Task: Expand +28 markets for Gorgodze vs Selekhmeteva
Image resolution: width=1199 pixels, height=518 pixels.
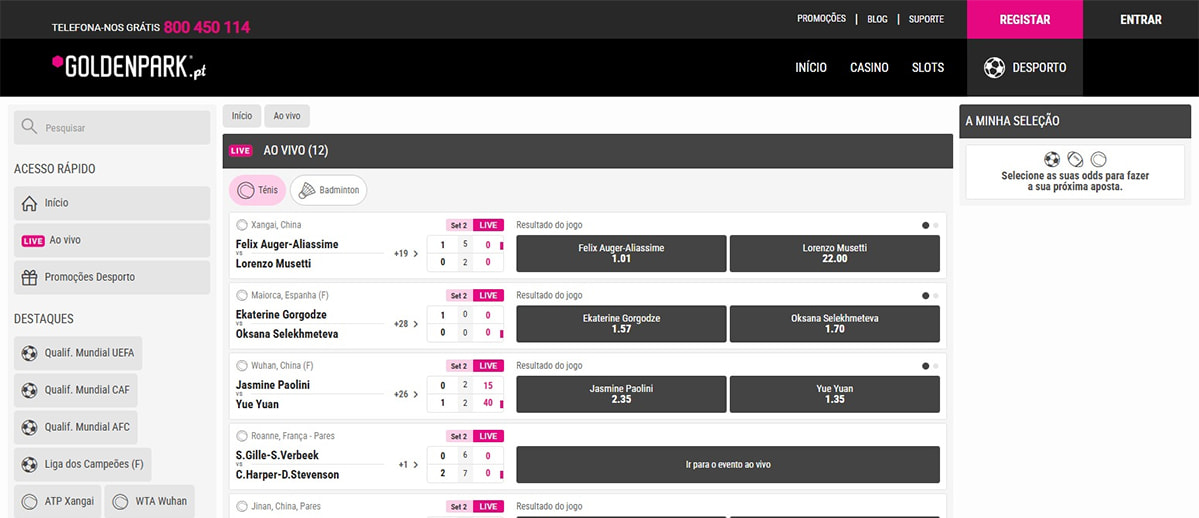Action: (x=406, y=324)
